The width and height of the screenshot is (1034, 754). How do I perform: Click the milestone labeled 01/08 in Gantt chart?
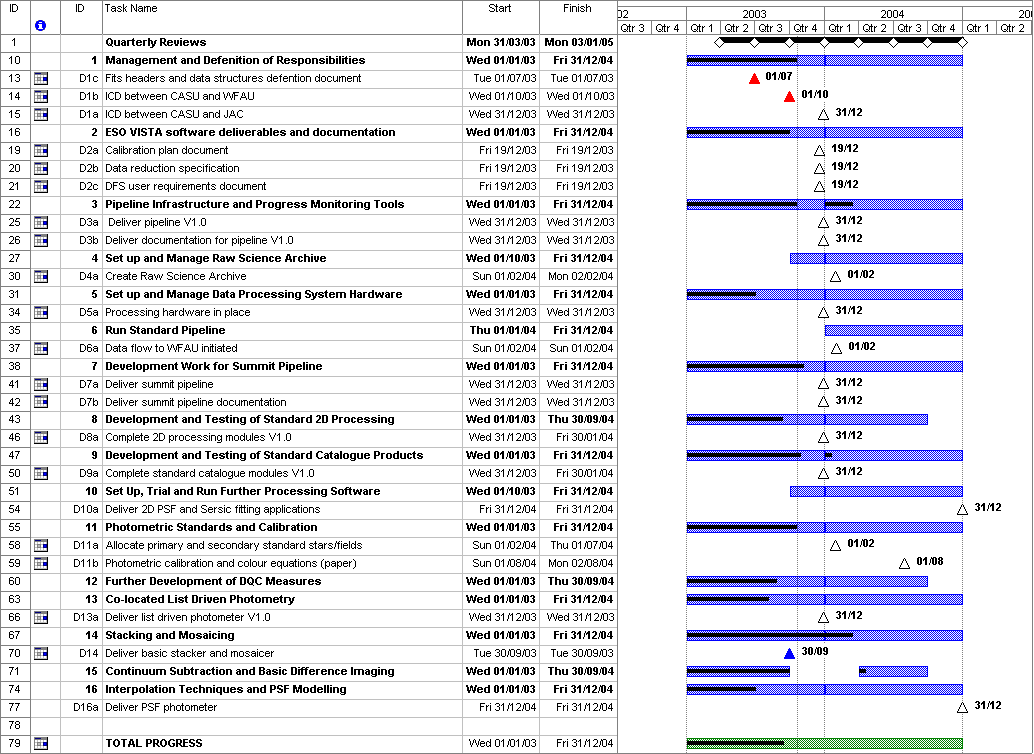904,563
